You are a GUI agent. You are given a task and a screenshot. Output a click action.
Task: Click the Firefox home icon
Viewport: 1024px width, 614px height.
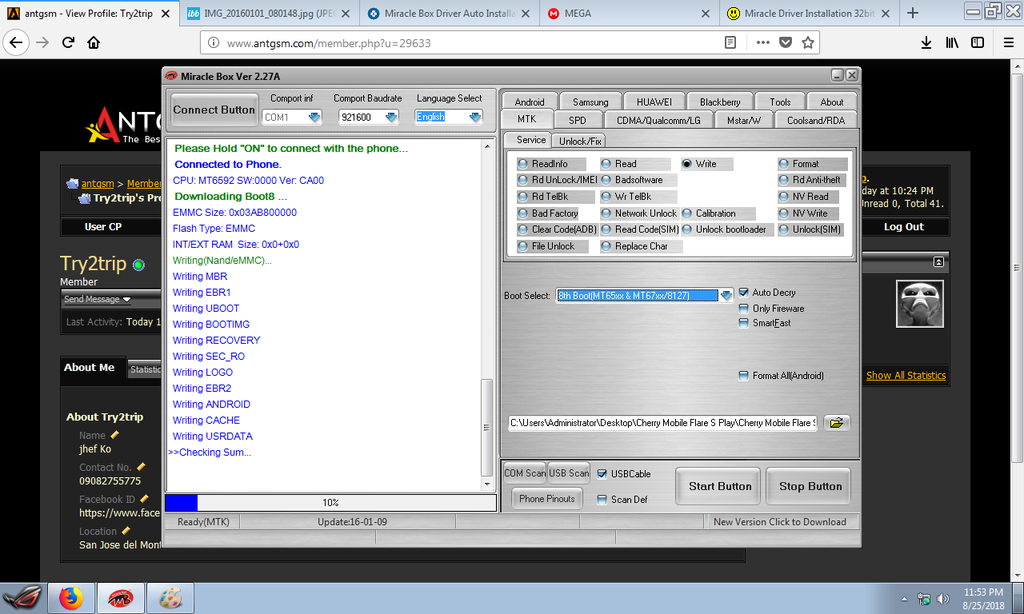tap(94, 42)
